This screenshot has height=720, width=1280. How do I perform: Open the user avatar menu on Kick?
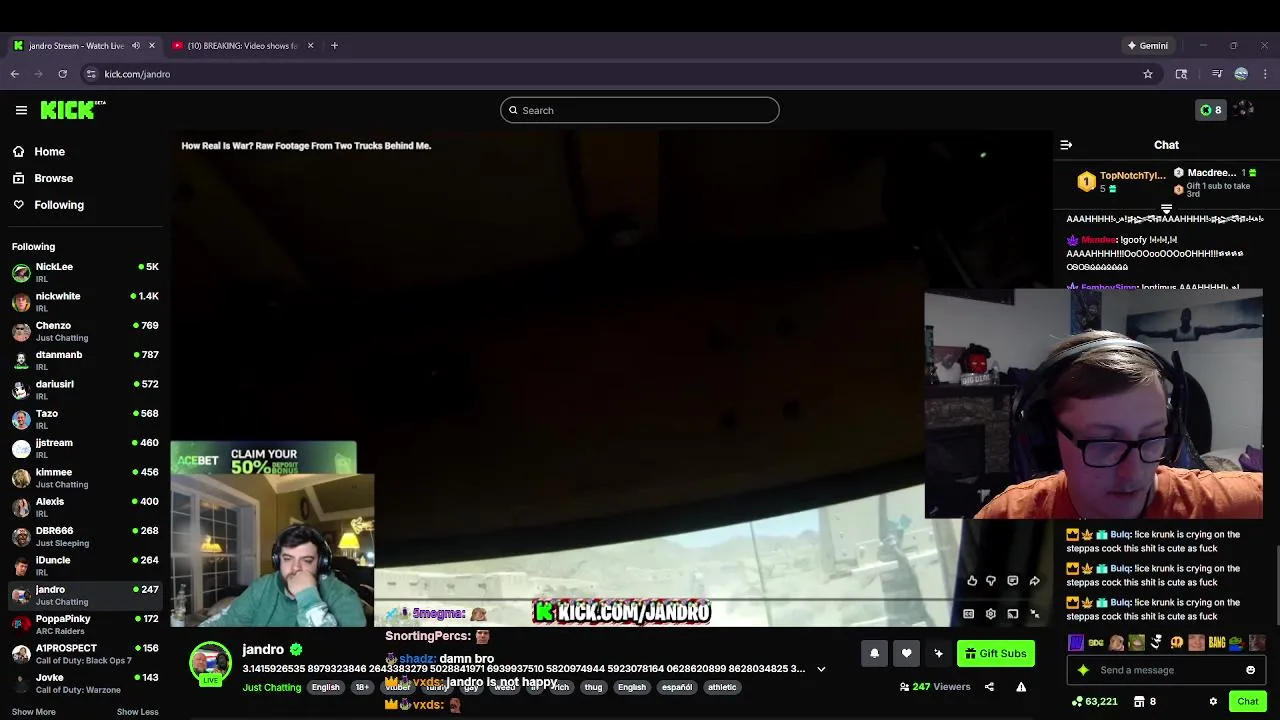(1244, 110)
